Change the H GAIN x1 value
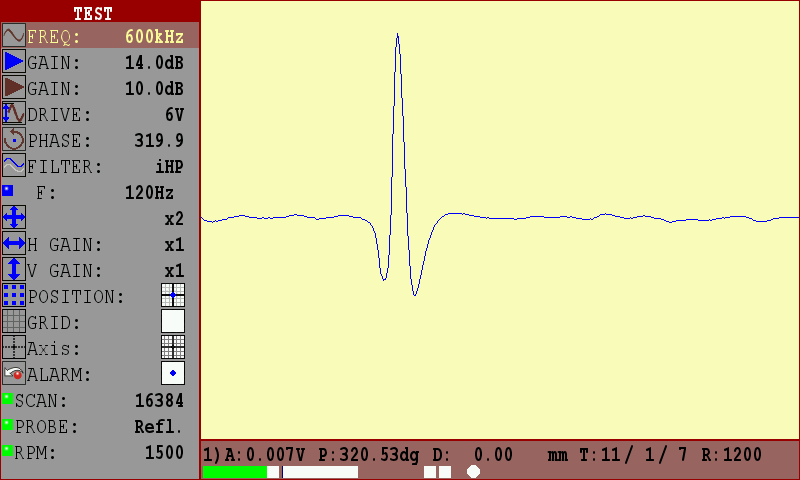The width and height of the screenshot is (800, 480). click(174, 245)
